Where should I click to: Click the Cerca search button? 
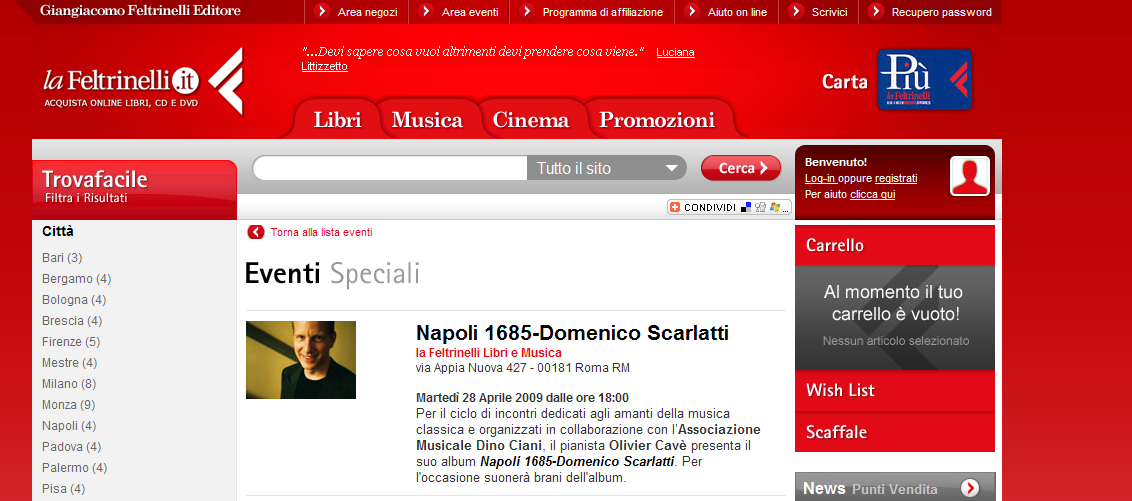click(741, 168)
